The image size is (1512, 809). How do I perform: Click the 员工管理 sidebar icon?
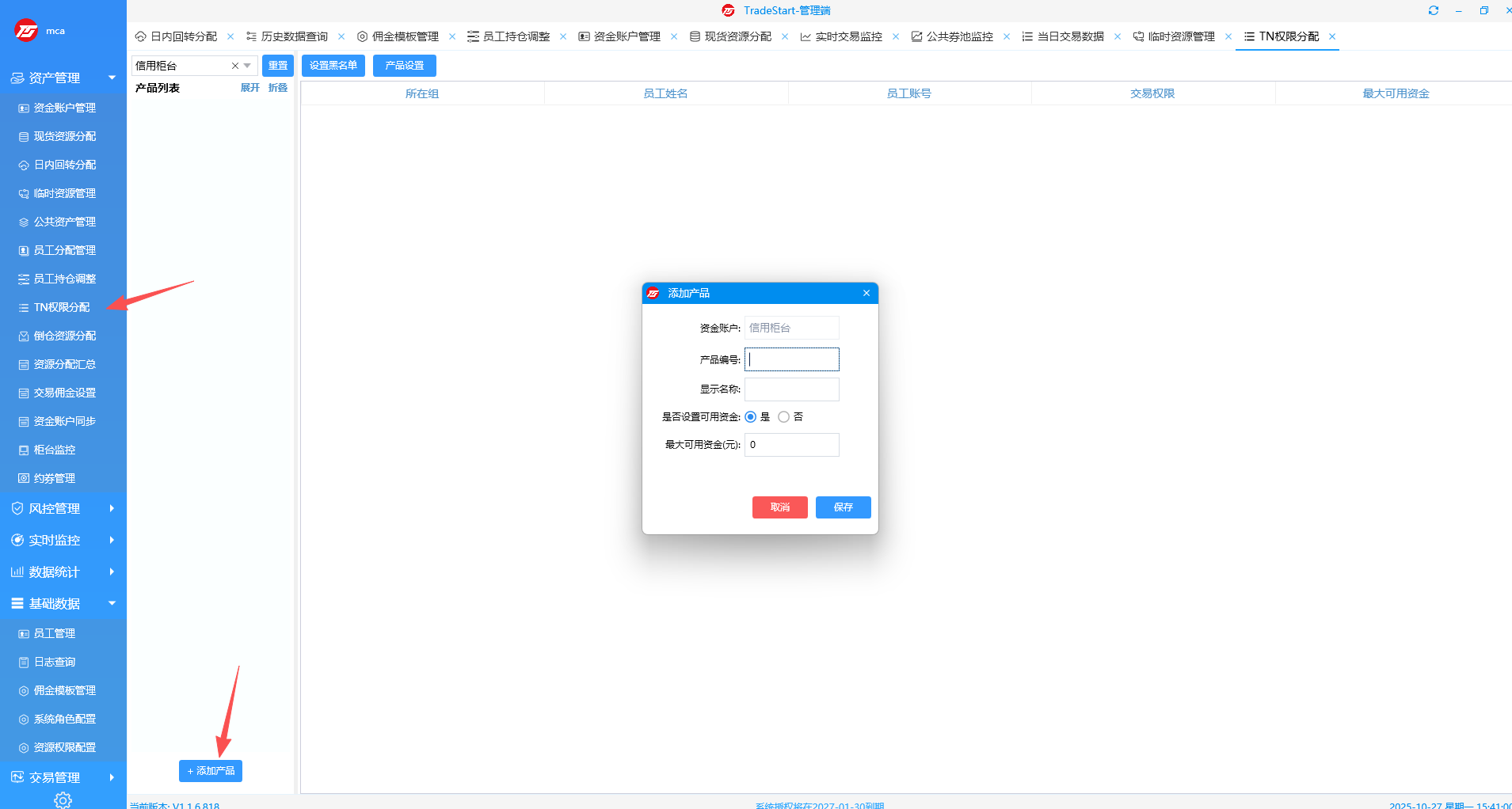pyautogui.click(x=24, y=633)
